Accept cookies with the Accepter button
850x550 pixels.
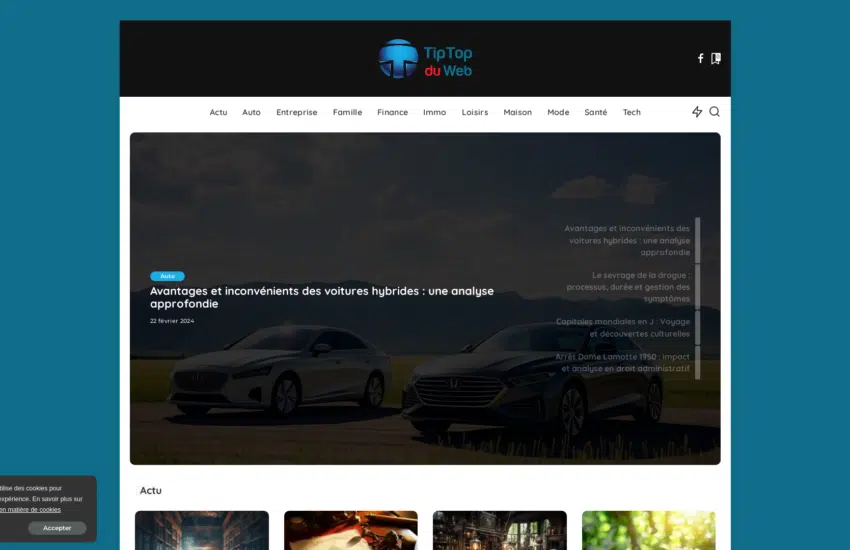57,528
